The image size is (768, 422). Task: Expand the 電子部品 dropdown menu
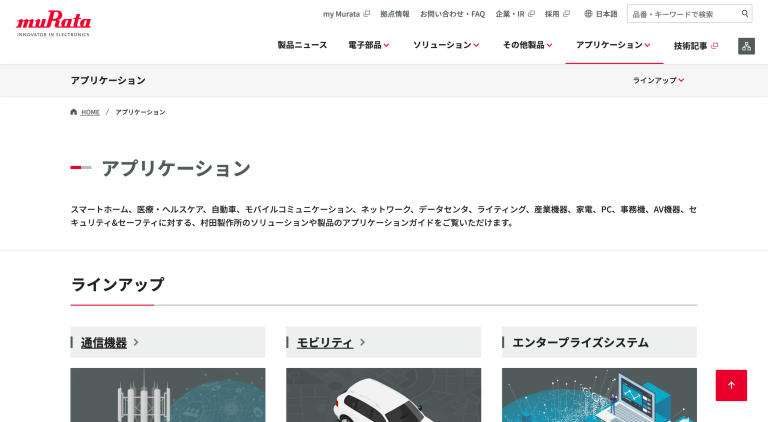369,45
